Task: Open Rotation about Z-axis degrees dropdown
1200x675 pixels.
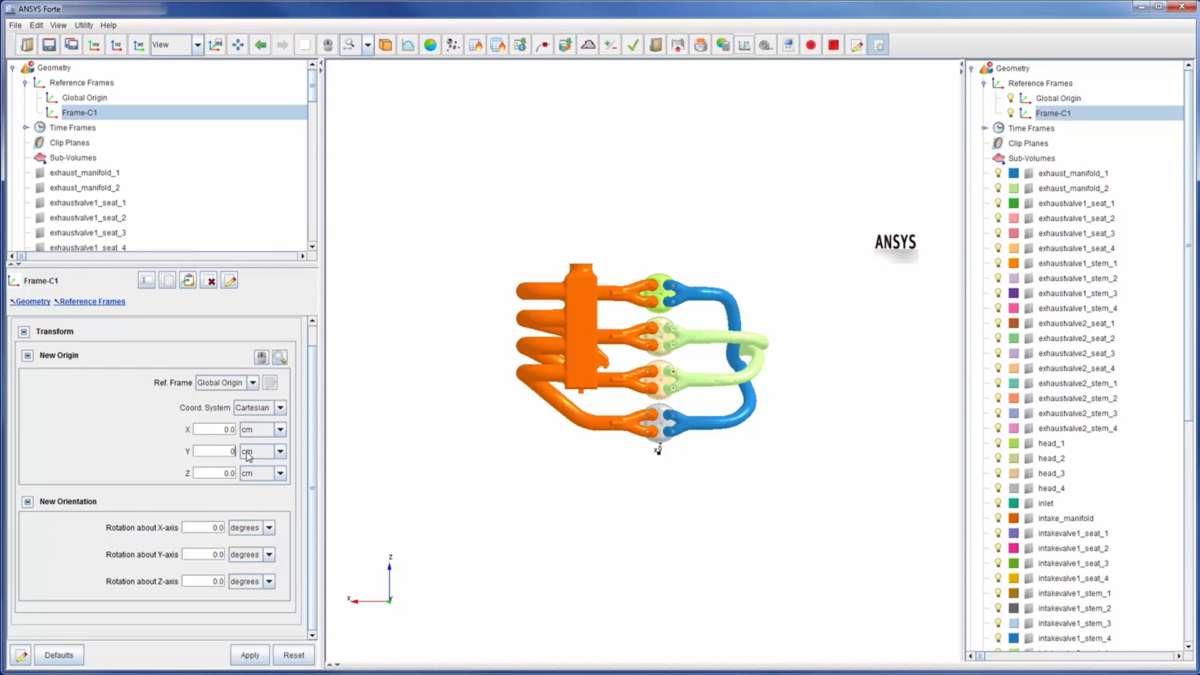Action: pyautogui.click(x=269, y=581)
